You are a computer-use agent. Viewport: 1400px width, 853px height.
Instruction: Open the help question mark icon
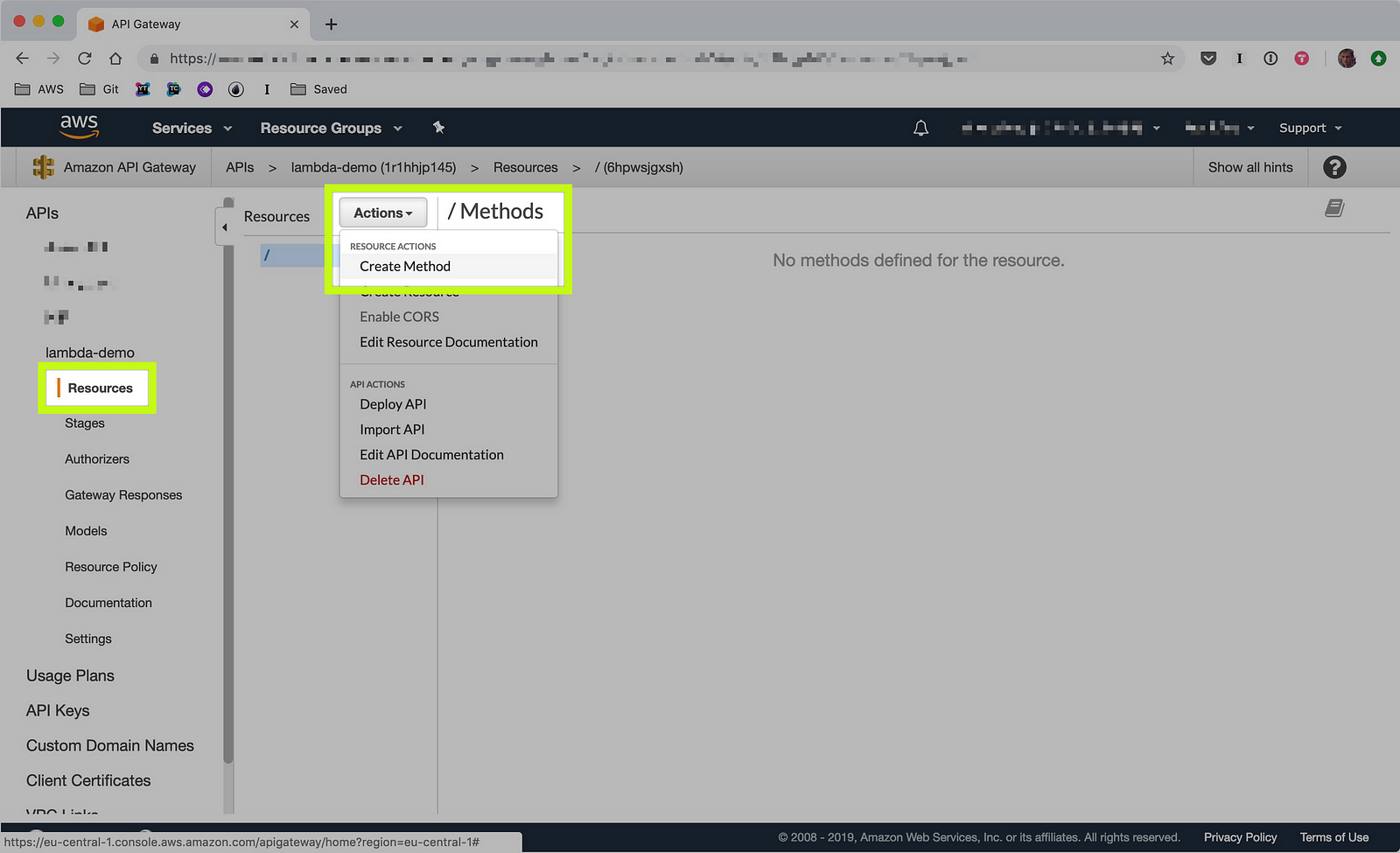[x=1334, y=167]
